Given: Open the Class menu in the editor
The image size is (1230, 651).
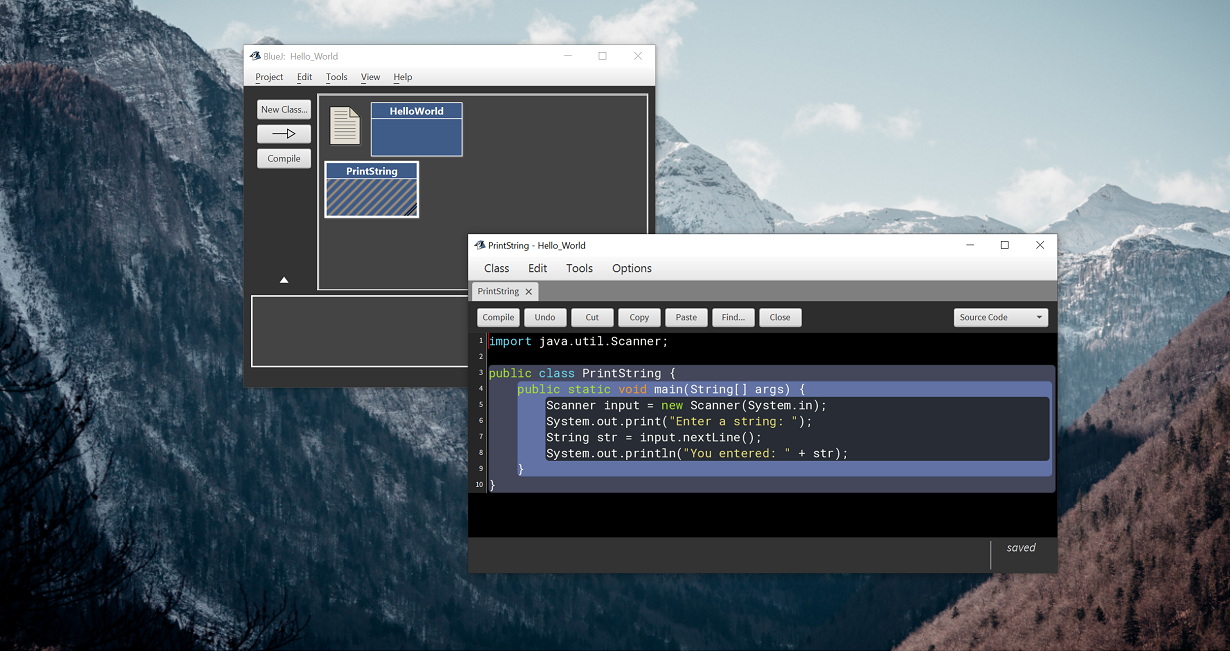Looking at the screenshot, I should click(496, 268).
